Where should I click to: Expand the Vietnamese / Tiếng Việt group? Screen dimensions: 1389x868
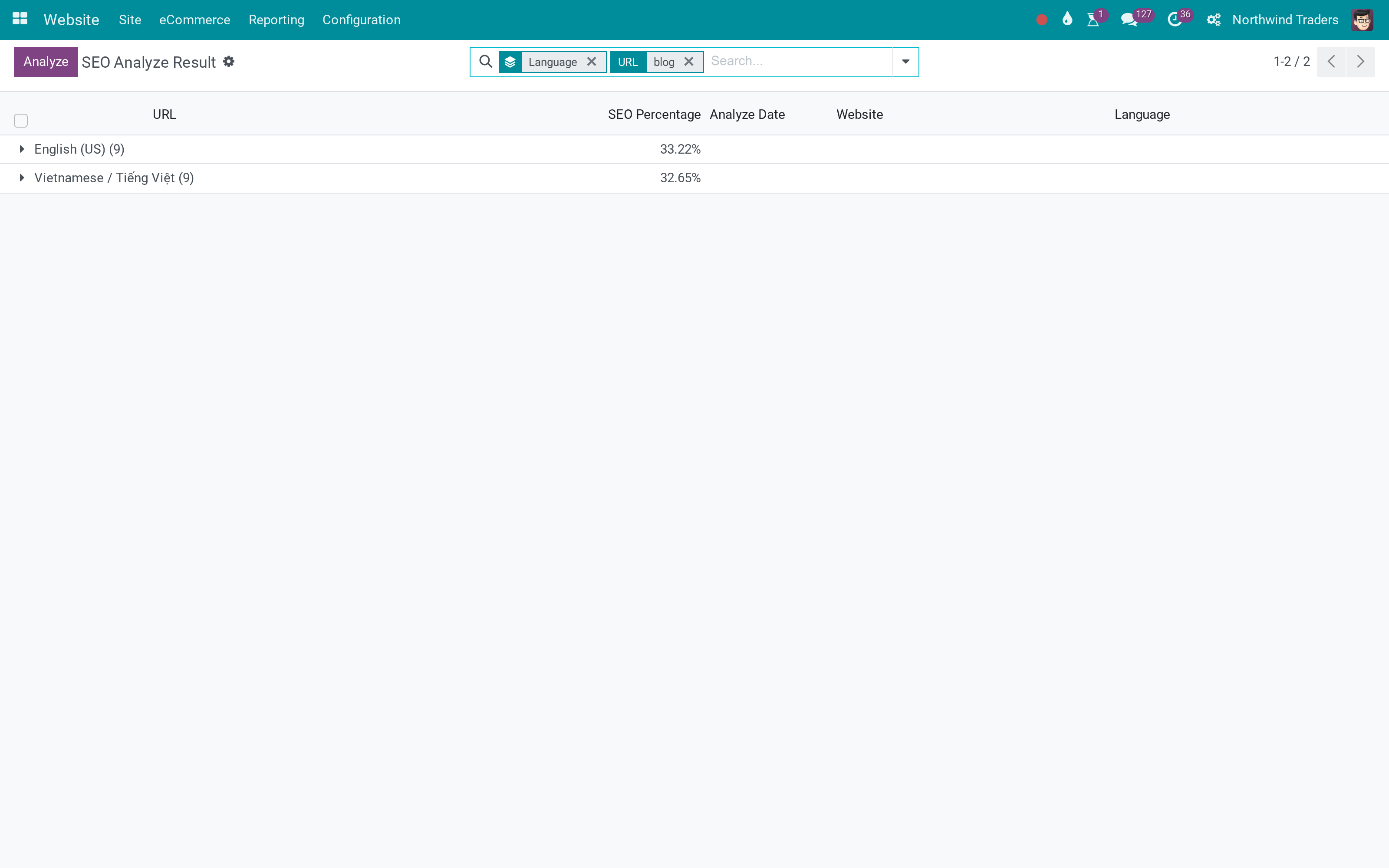point(22,178)
